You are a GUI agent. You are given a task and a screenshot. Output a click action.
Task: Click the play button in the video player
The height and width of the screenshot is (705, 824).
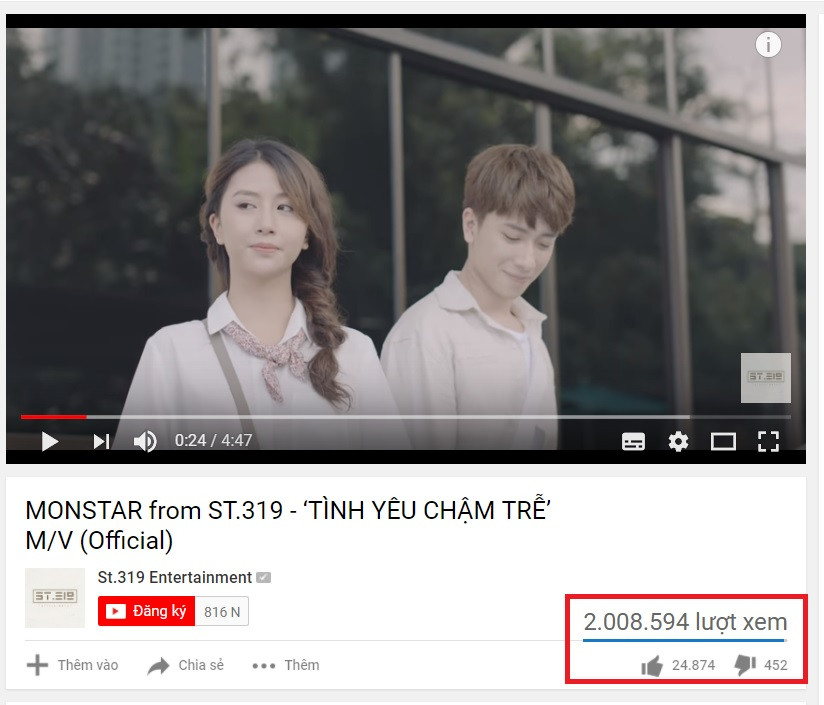[x=49, y=441]
